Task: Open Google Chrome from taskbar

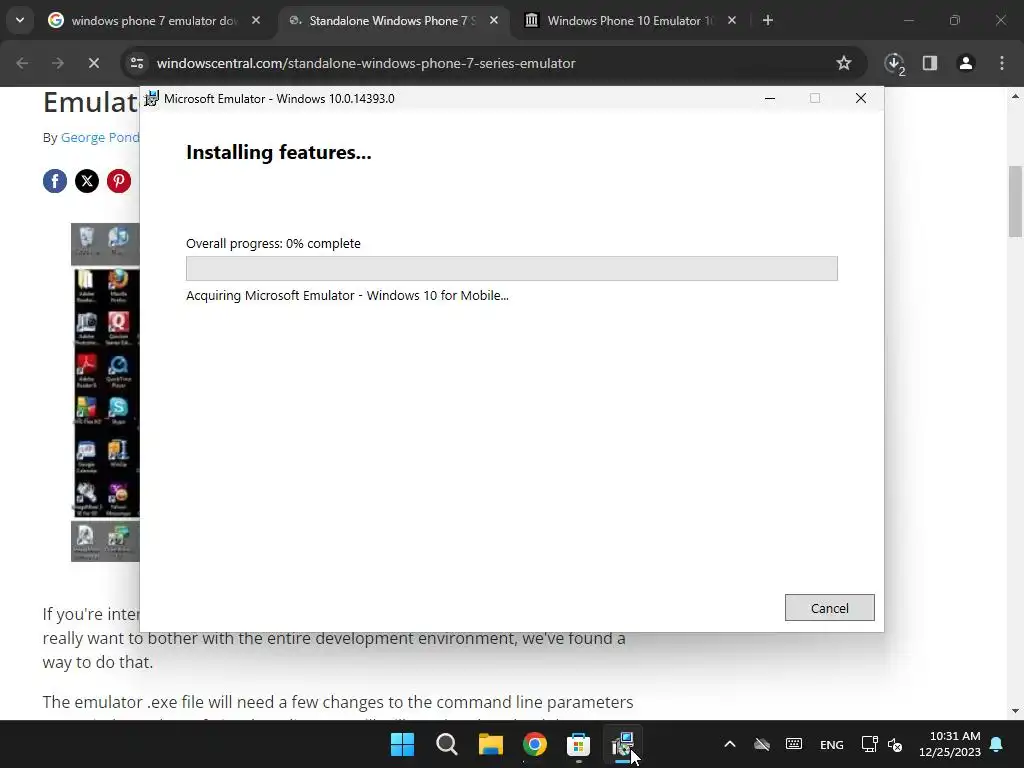Action: (x=535, y=744)
